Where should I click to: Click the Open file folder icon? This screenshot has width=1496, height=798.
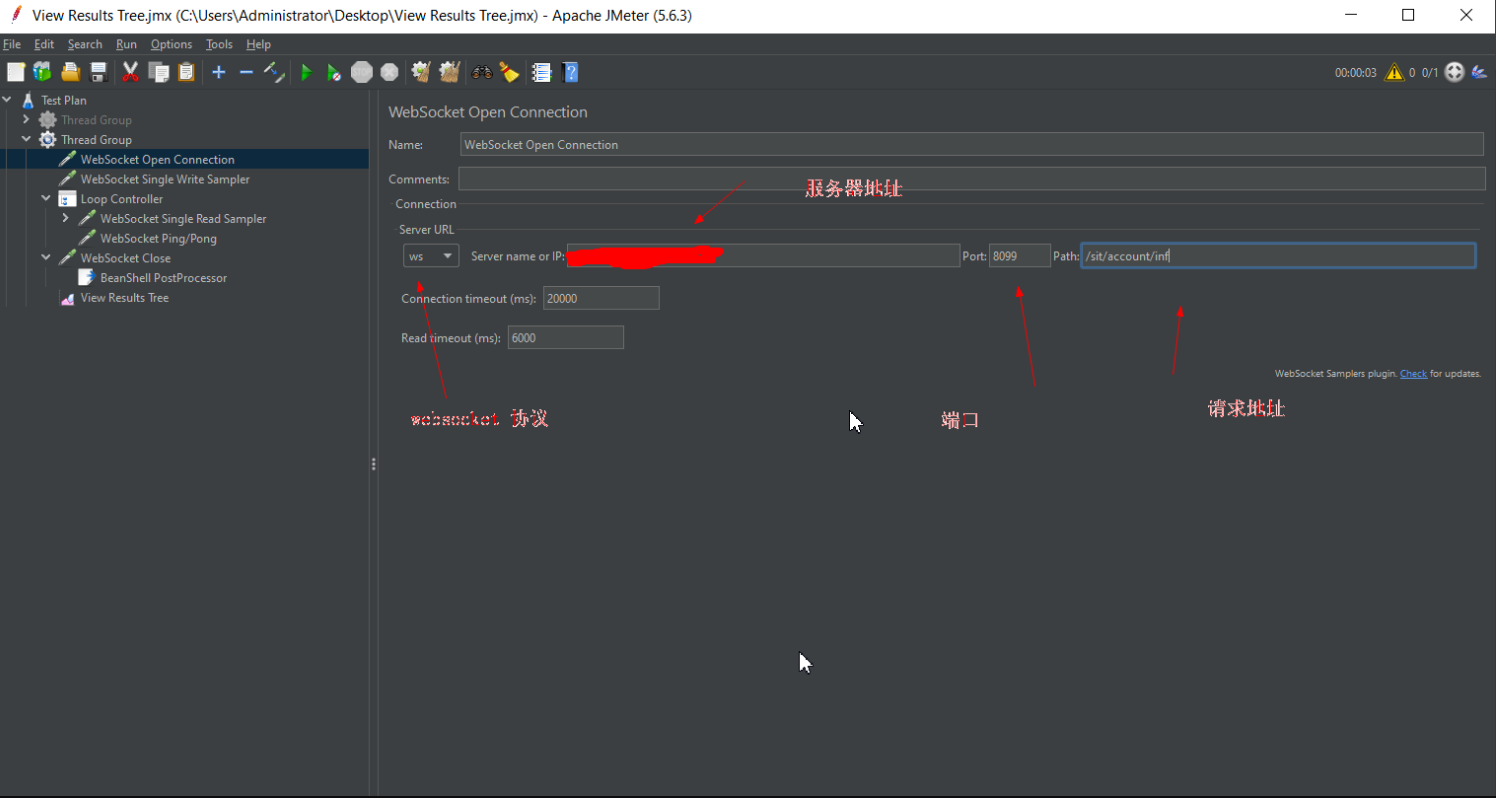pyautogui.click(x=70, y=72)
